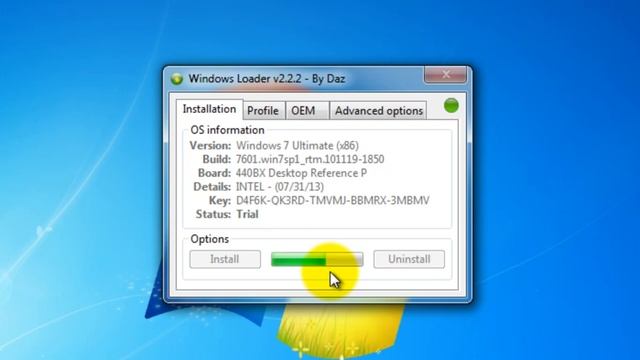
Task: Click the Options group label
Action: tap(209, 239)
